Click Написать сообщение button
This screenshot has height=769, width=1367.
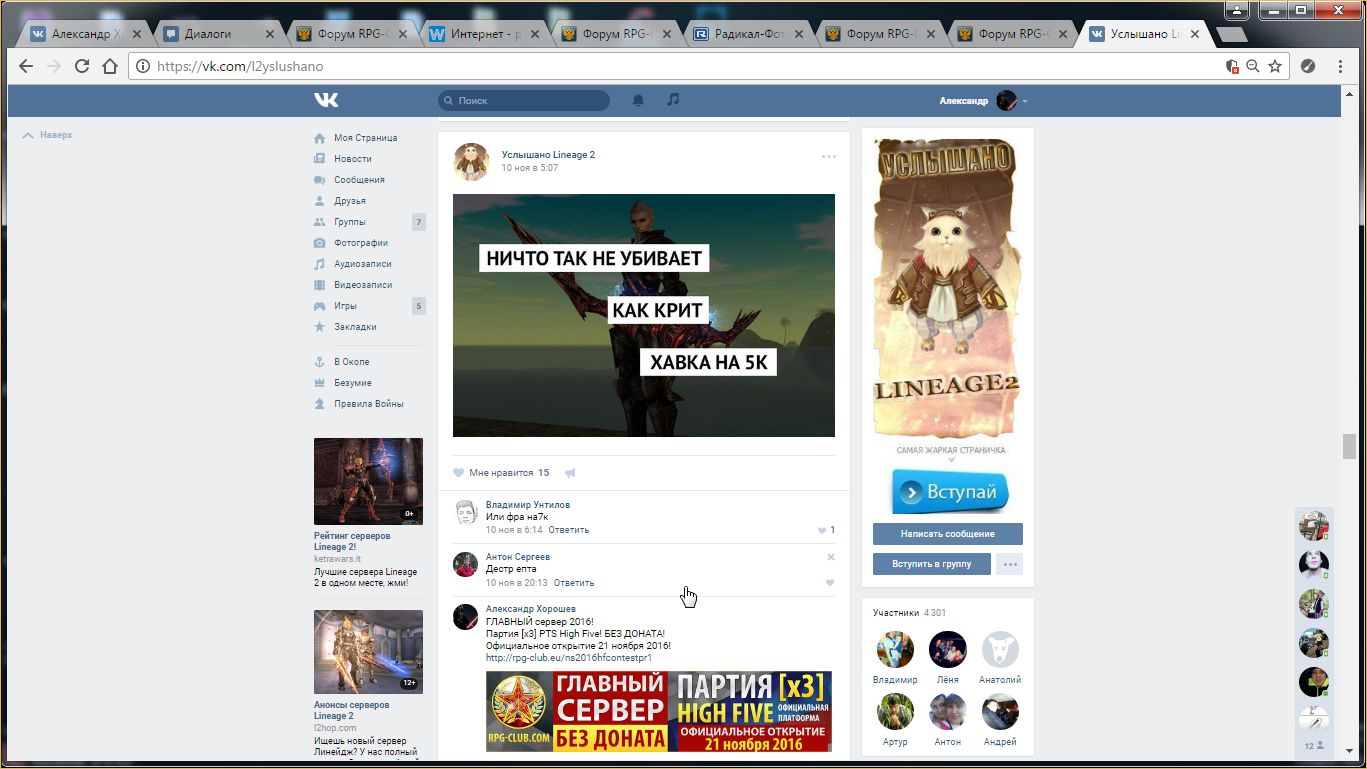[947, 534]
